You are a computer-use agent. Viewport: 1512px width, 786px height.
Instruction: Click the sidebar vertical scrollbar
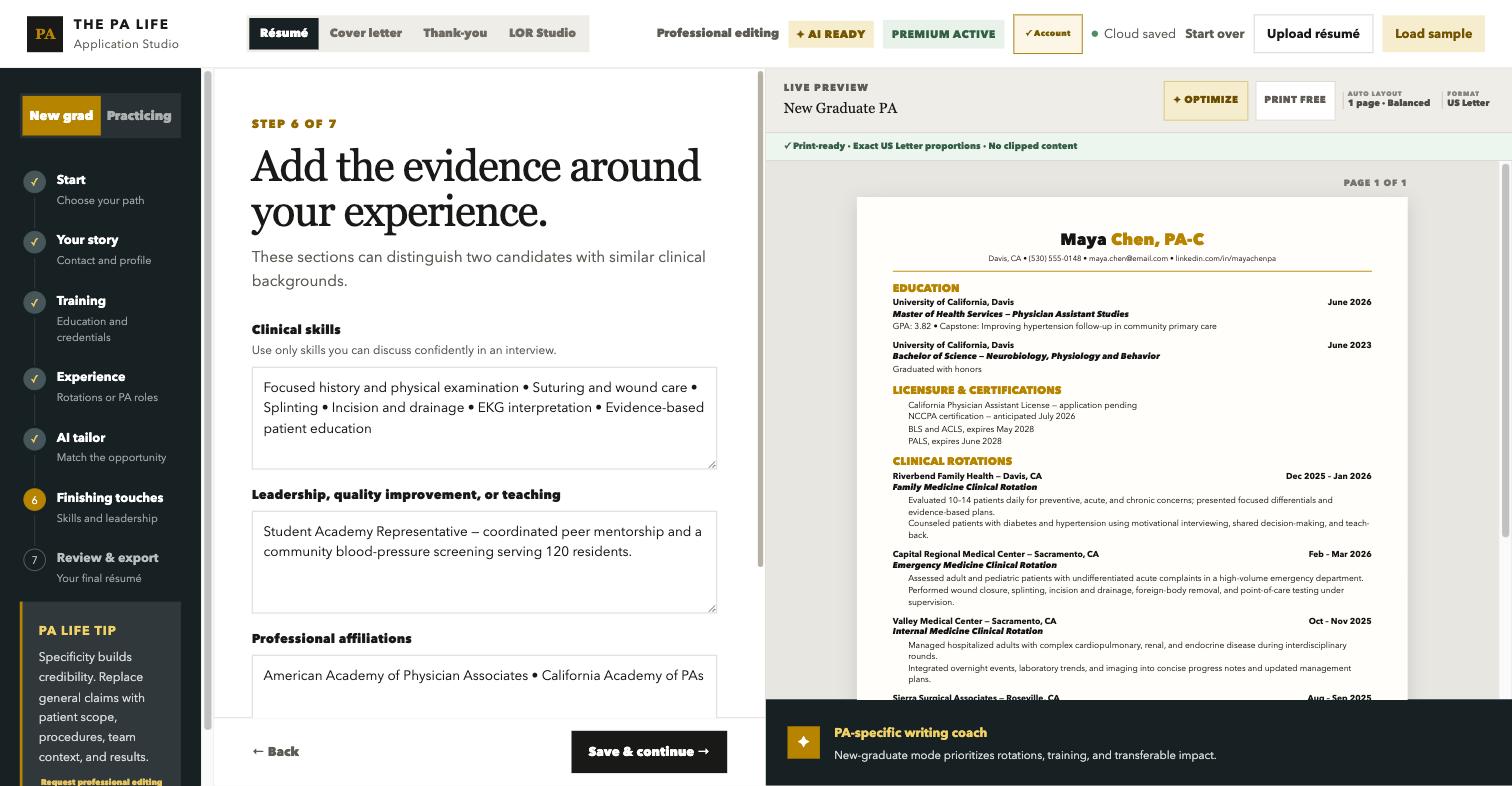point(208,400)
